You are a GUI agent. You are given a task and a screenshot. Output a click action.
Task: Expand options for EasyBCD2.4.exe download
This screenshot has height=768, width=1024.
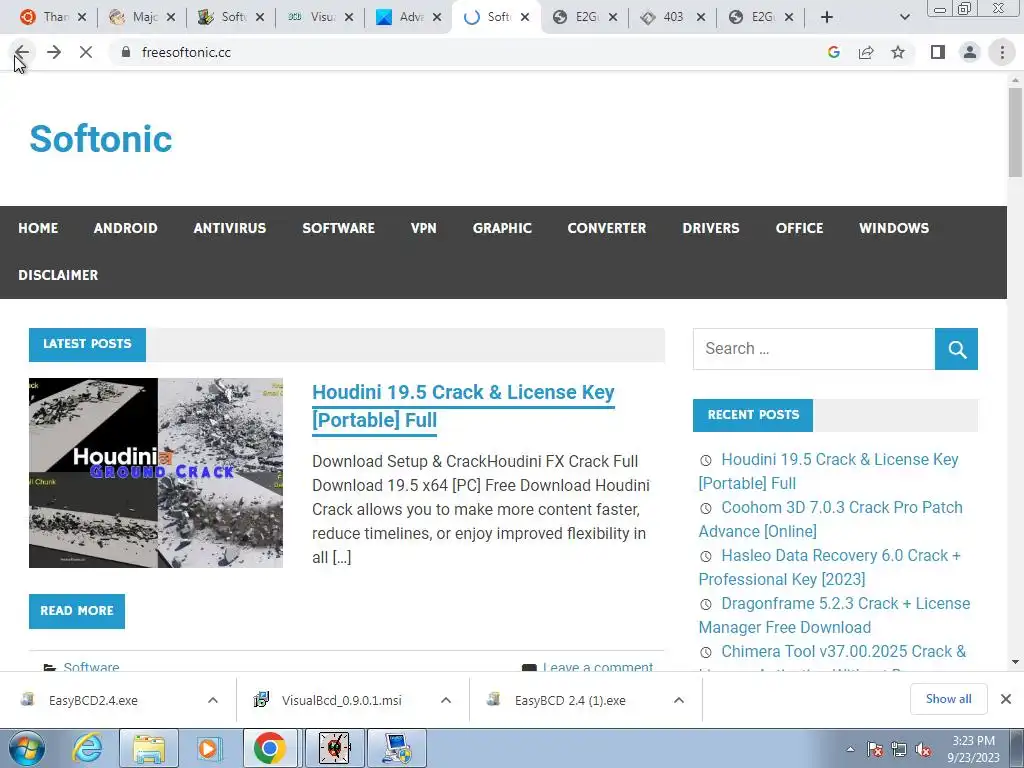click(x=213, y=700)
